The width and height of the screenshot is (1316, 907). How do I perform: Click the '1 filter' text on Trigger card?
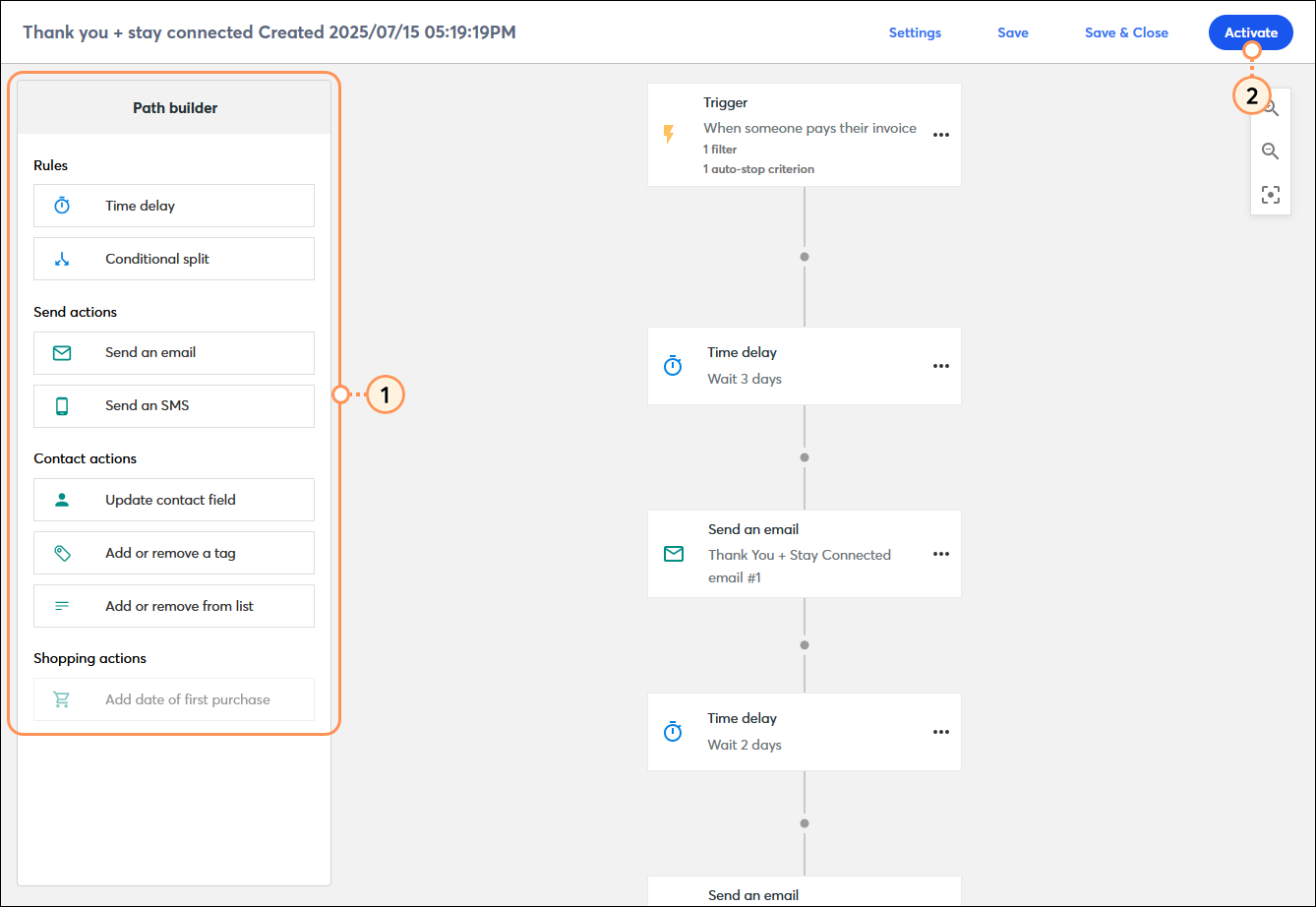720,150
